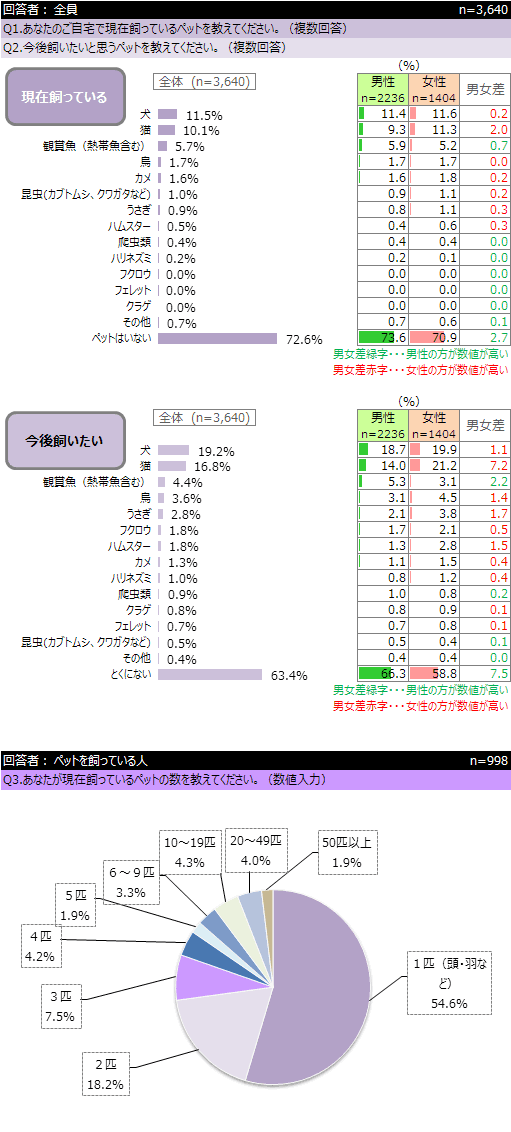Click the 男性 column header in first table
Screen dimensions: 511x1132
click(383, 90)
